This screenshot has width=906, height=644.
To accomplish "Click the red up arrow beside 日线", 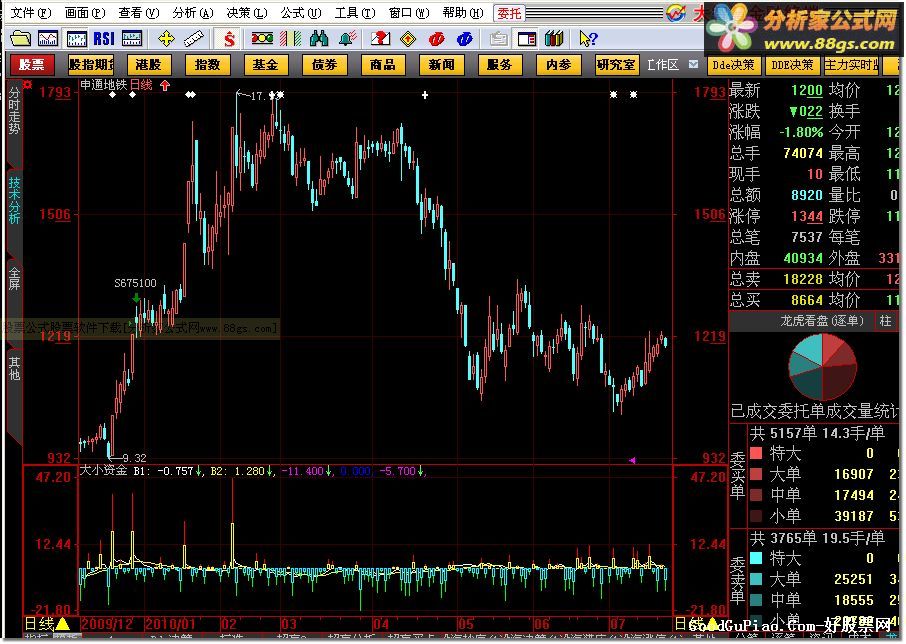I will 165,85.
